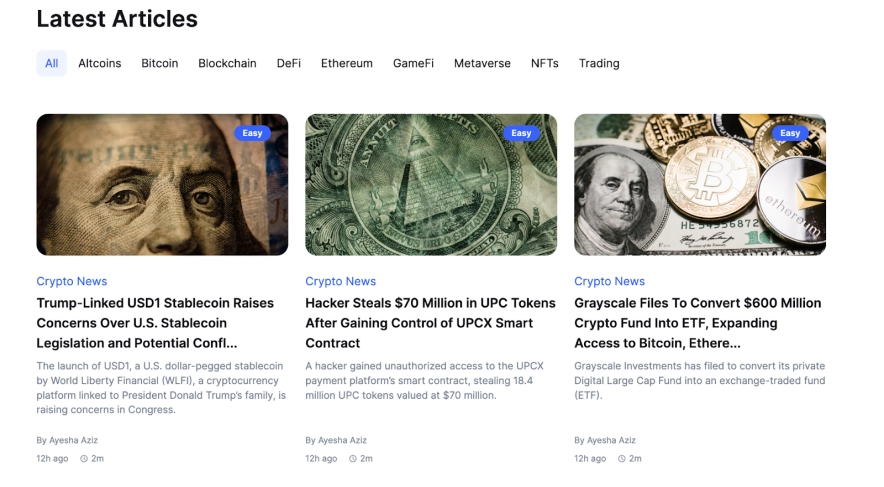Click Easy badge on Franklin eyes image
This screenshot has width=884, height=487.
[253, 133]
